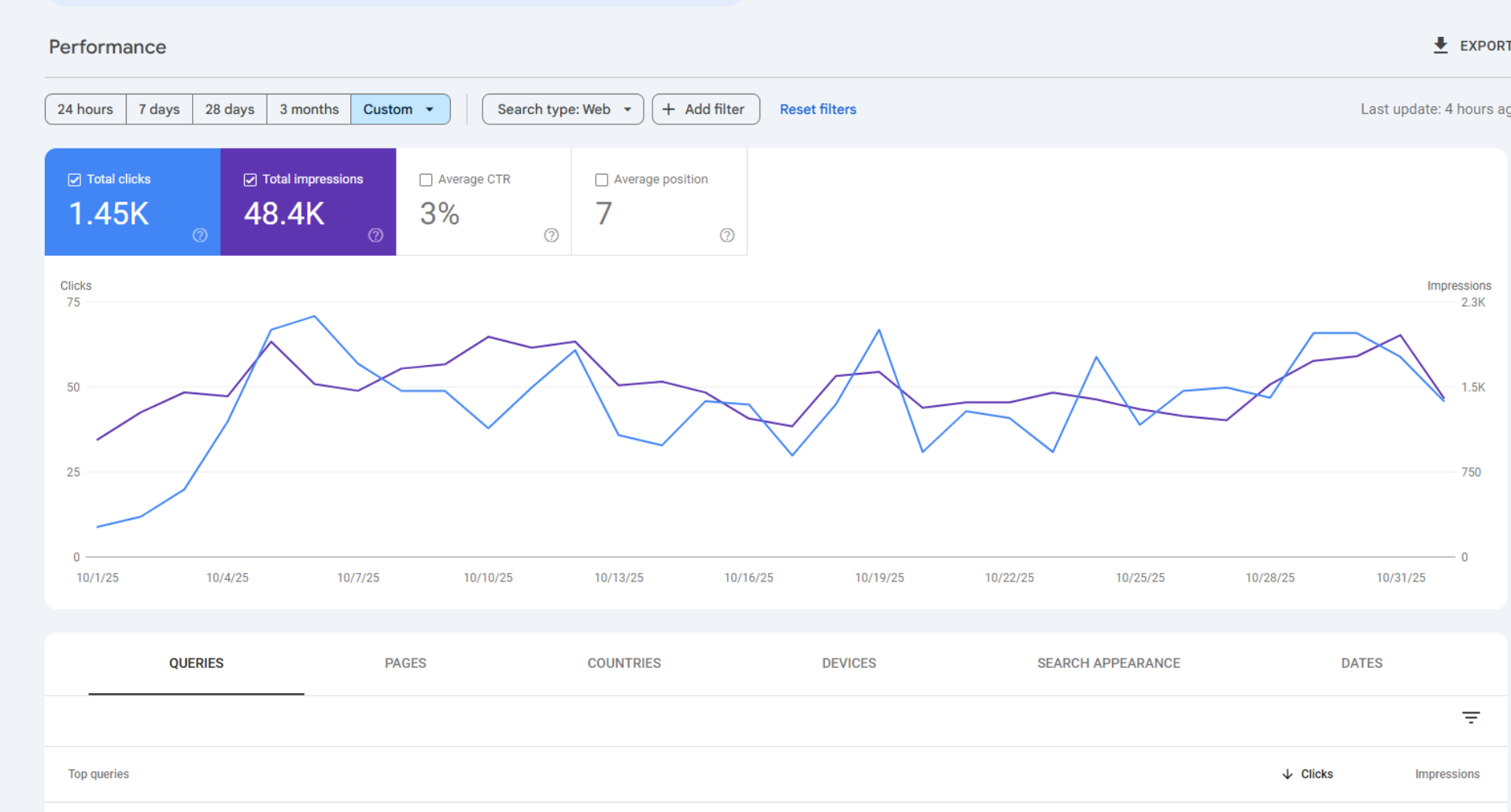This screenshot has height=812, width=1511.
Task: Click the sort arrow next to Clicks column
Action: coord(1287,774)
